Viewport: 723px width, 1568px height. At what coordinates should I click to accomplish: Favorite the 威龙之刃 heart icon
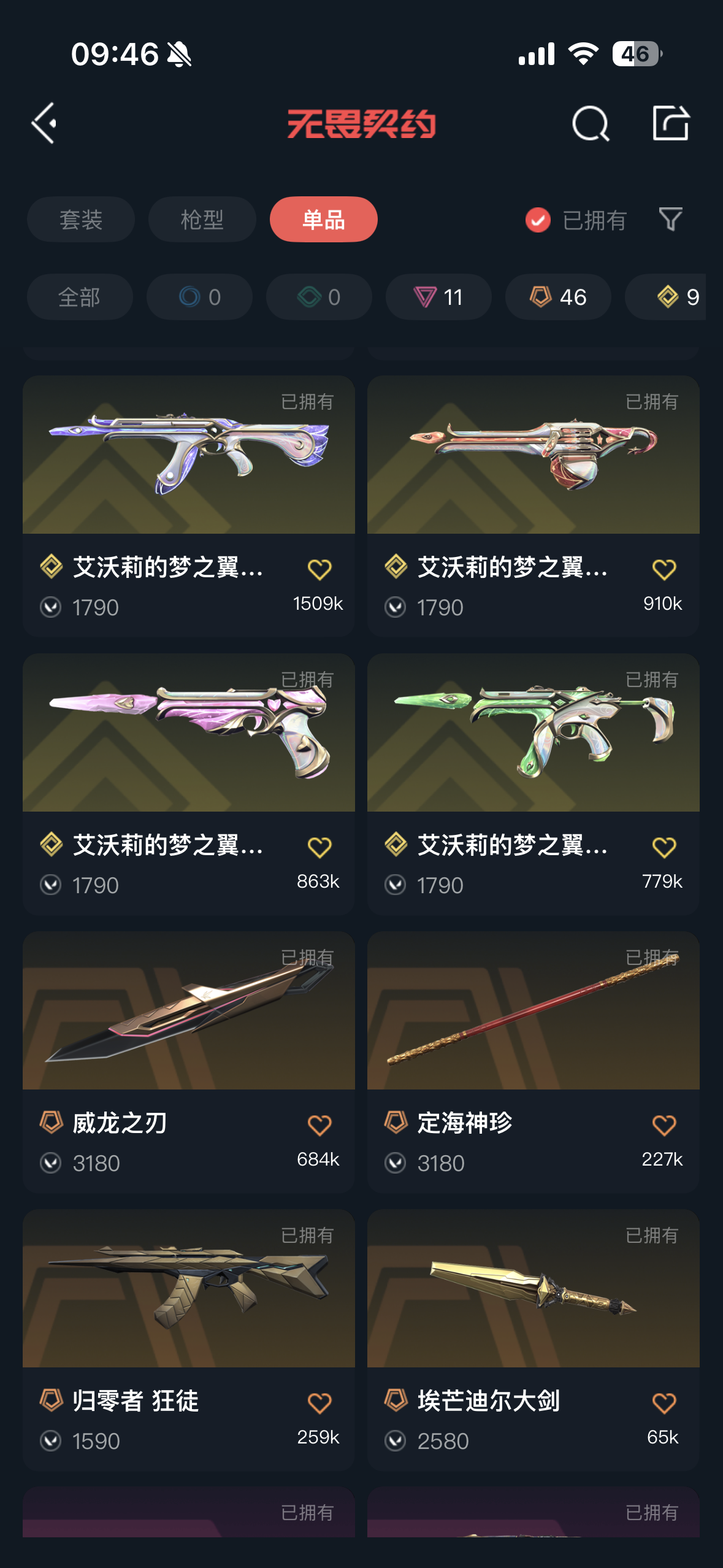(319, 1125)
